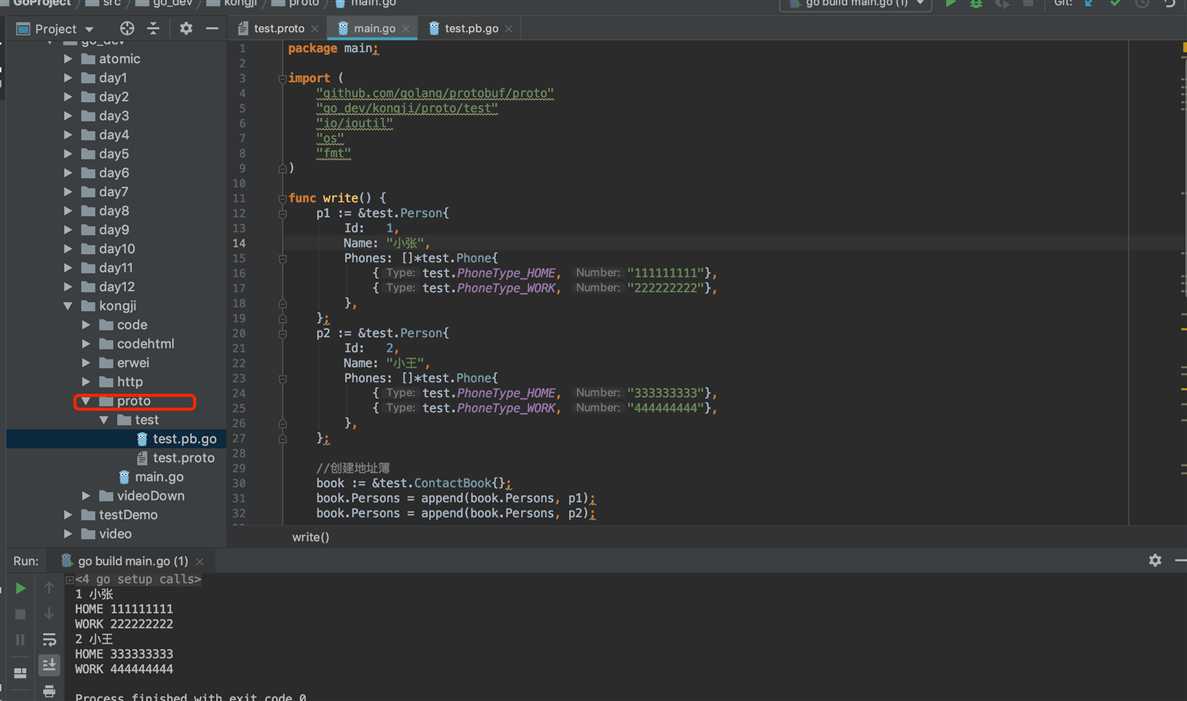Close the test.proto tab
Screen dimensions: 1187x701
[315, 29]
